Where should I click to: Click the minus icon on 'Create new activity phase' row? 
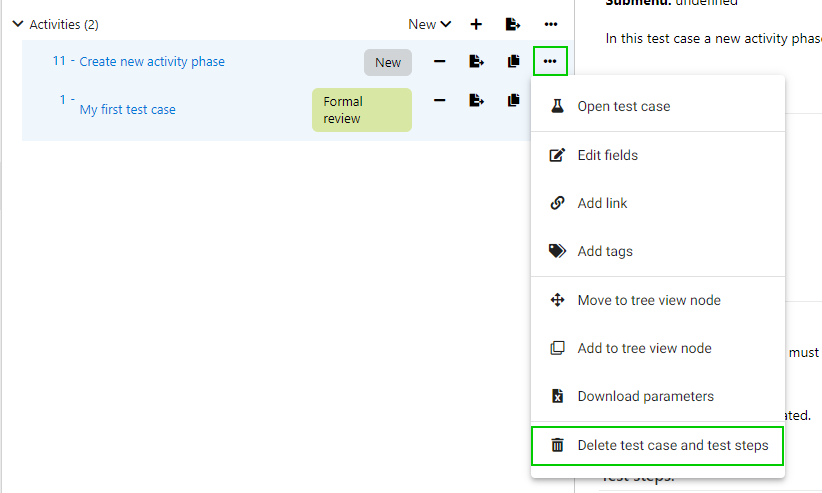439,62
